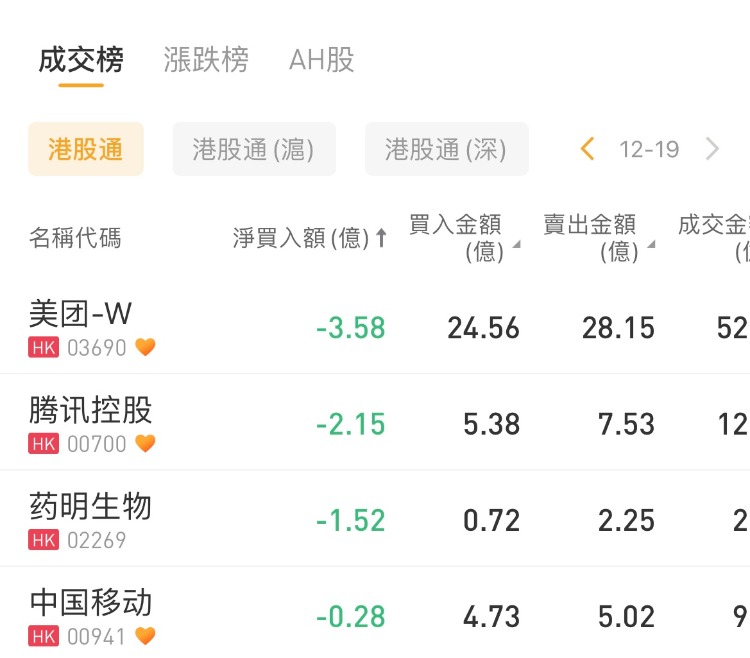Select the 港股通(深) filter chip
750x658 pixels.
click(x=446, y=150)
